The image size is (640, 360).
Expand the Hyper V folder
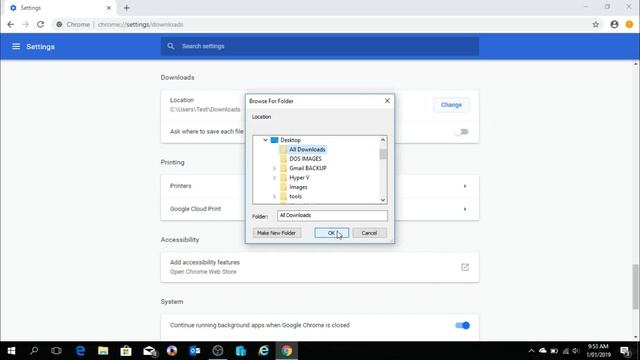(x=274, y=178)
